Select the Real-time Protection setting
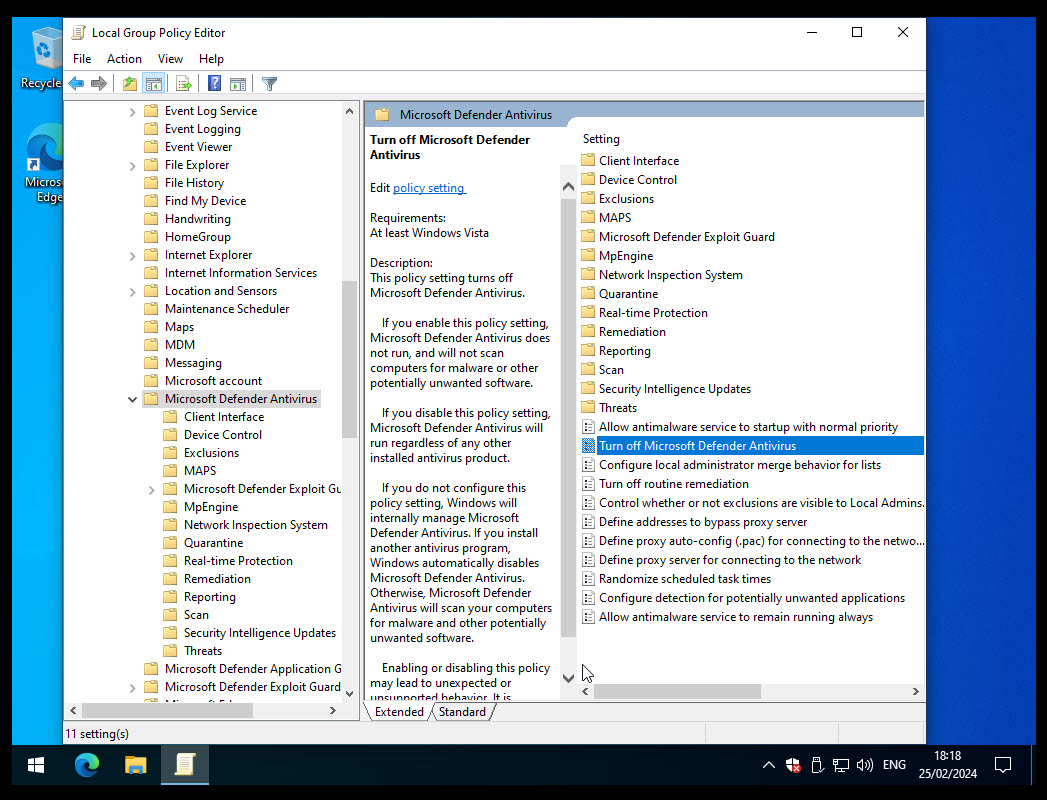The height and width of the screenshot is (800, 1047). pyautogui.click(x=652, y=312)
